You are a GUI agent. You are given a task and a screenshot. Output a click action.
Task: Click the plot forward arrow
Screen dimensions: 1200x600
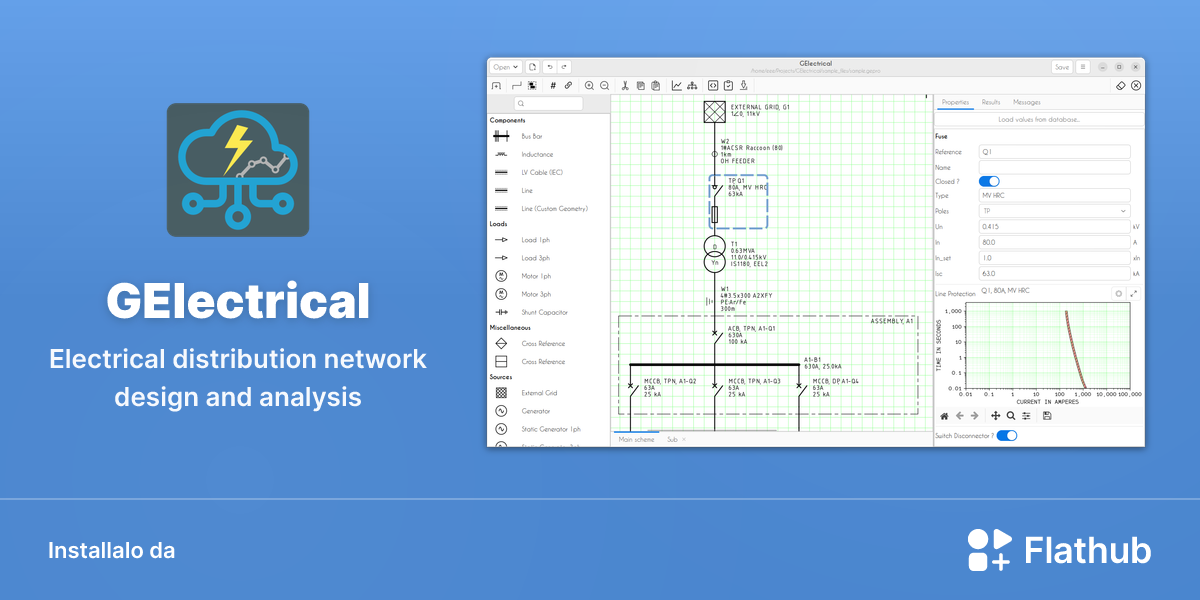click(x=975, y=415)
